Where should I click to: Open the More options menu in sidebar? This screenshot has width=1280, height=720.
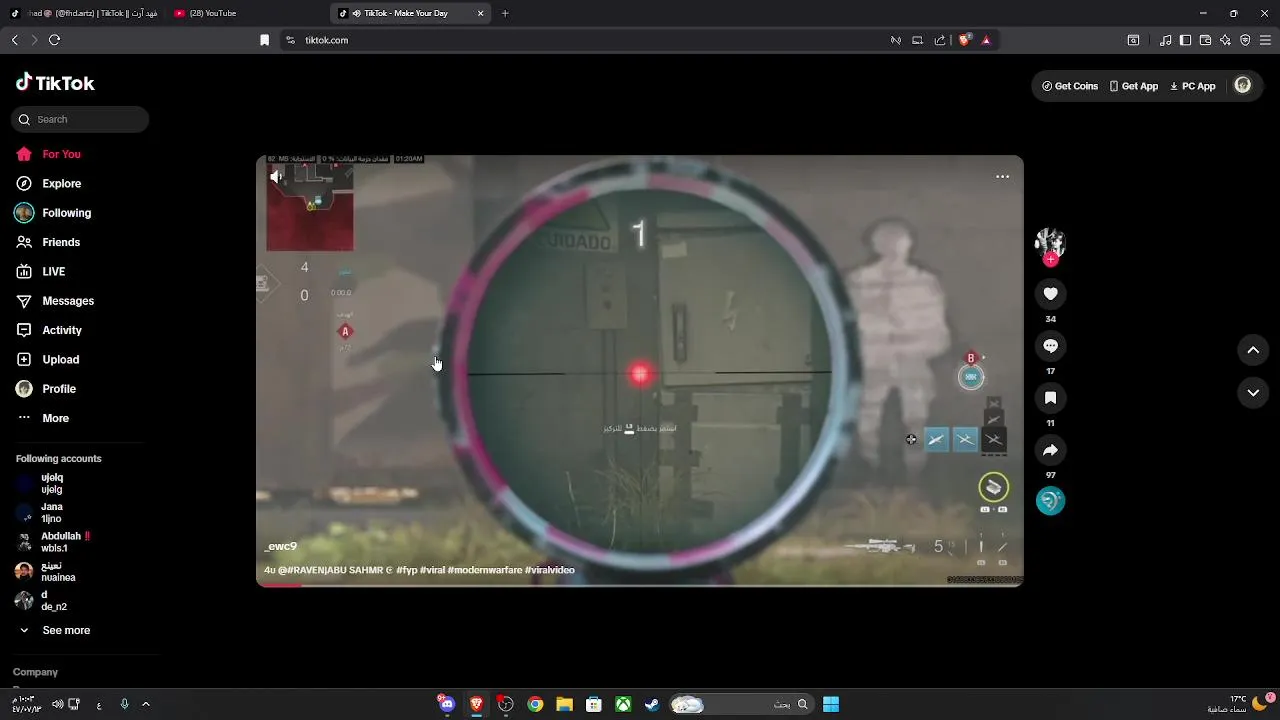coord(43,418)
